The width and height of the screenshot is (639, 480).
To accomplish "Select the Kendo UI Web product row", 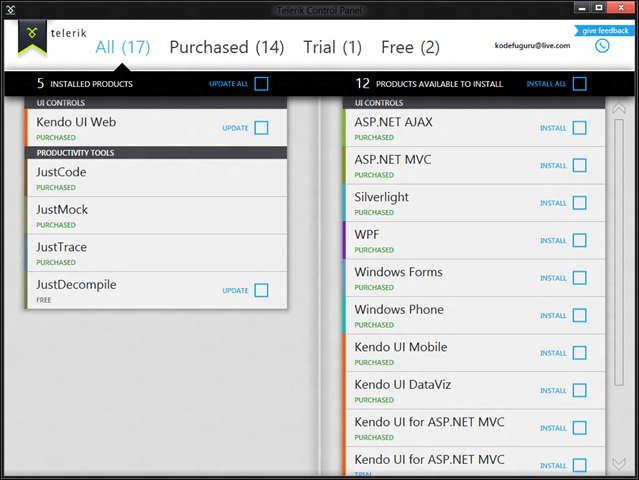I will pos(156,128).
